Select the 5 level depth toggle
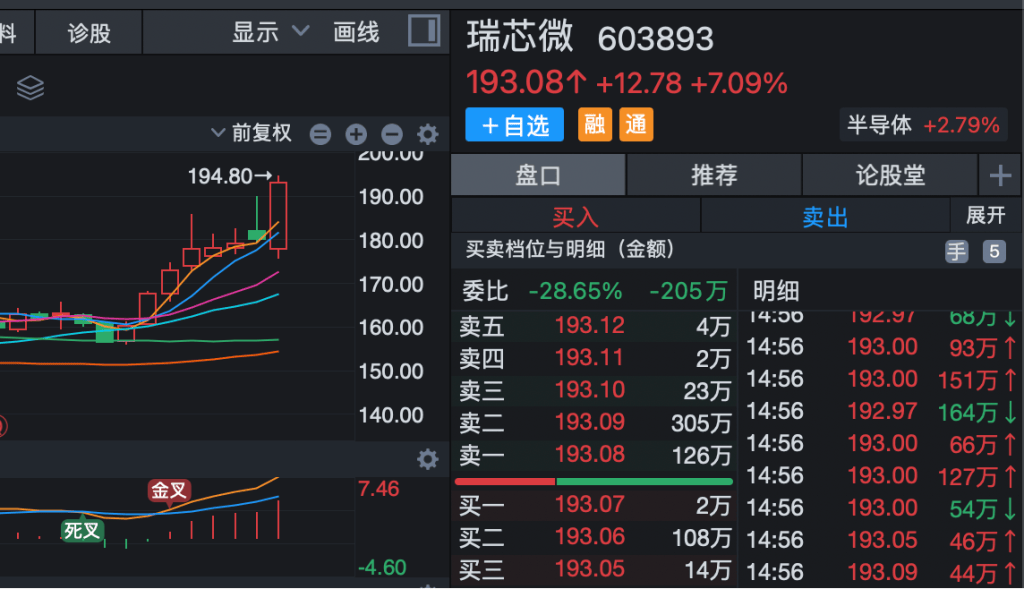Screen dimensions: 1024x589 pyautogui.click(x=994, y=251)
